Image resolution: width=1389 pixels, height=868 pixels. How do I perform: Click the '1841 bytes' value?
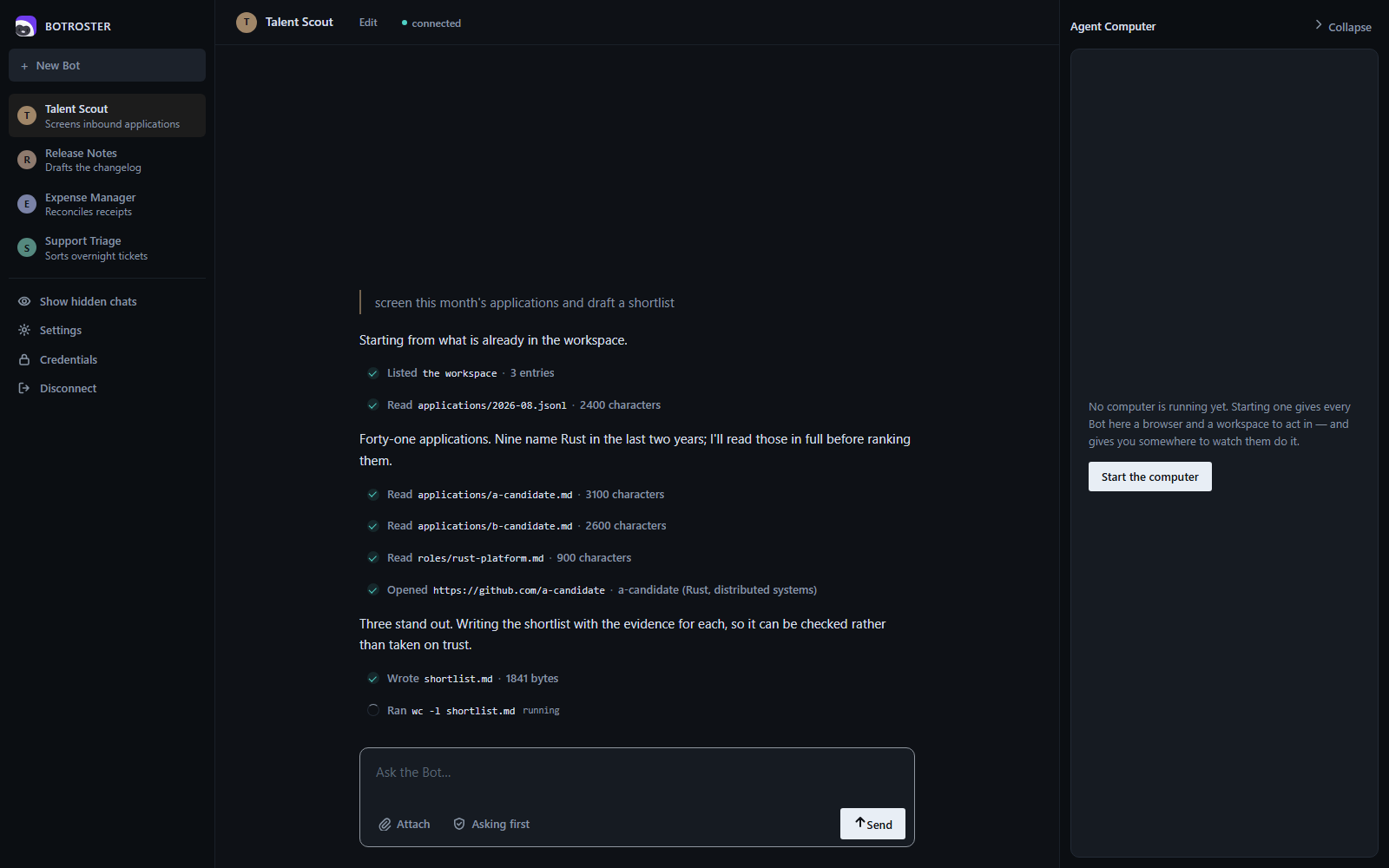pyautogui.click(x=532, y=679)
